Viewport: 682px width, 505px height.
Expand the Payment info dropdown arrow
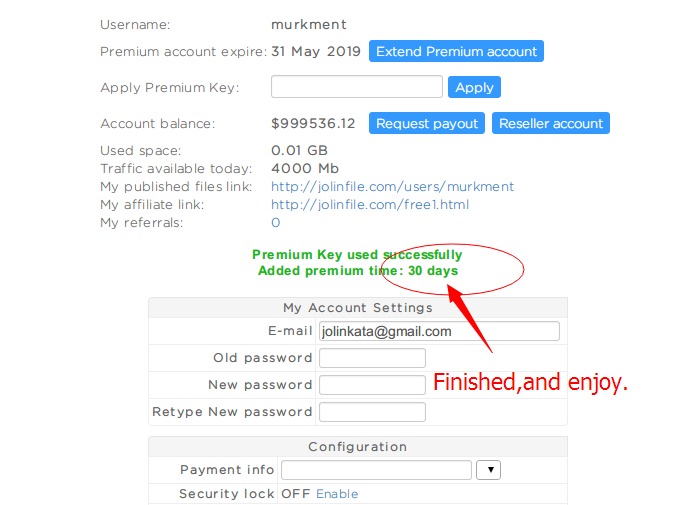point(488,470)
